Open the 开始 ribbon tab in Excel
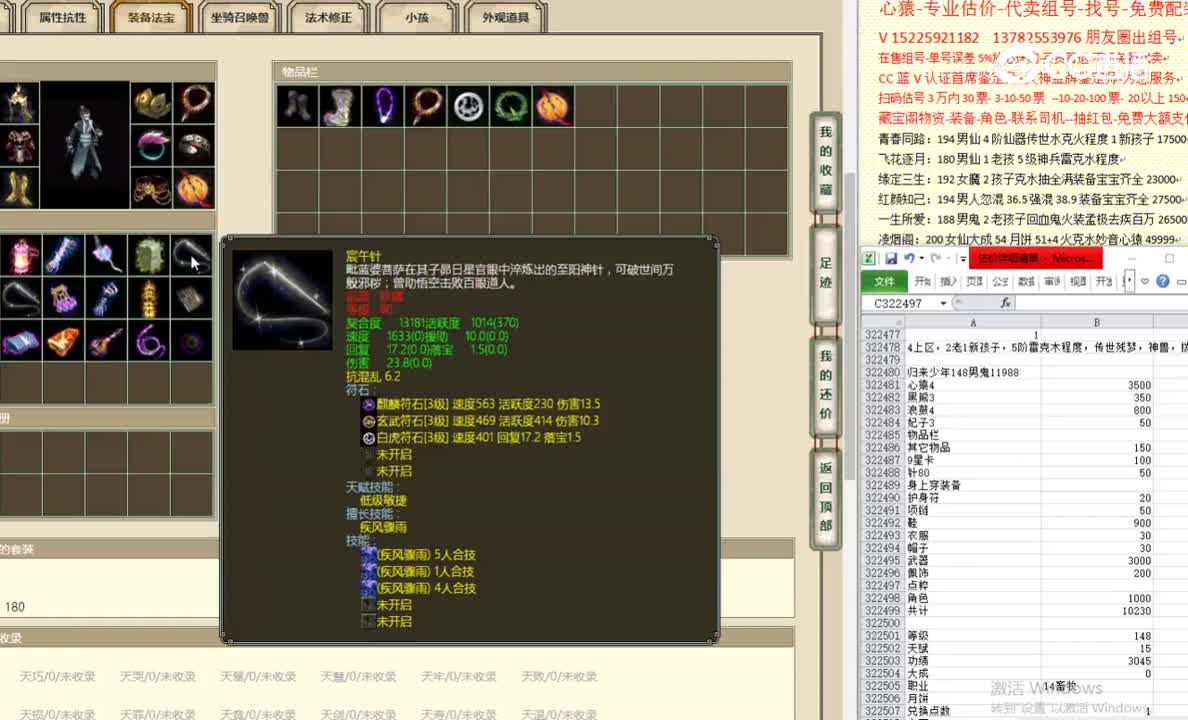The image size is (1188, 720). tap(924, 281)
